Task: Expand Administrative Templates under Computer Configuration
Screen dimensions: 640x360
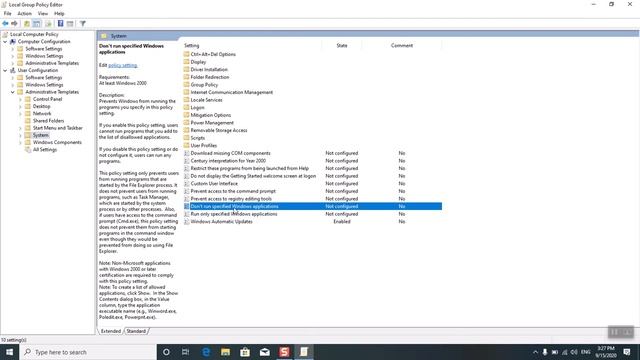Action: 13,63
